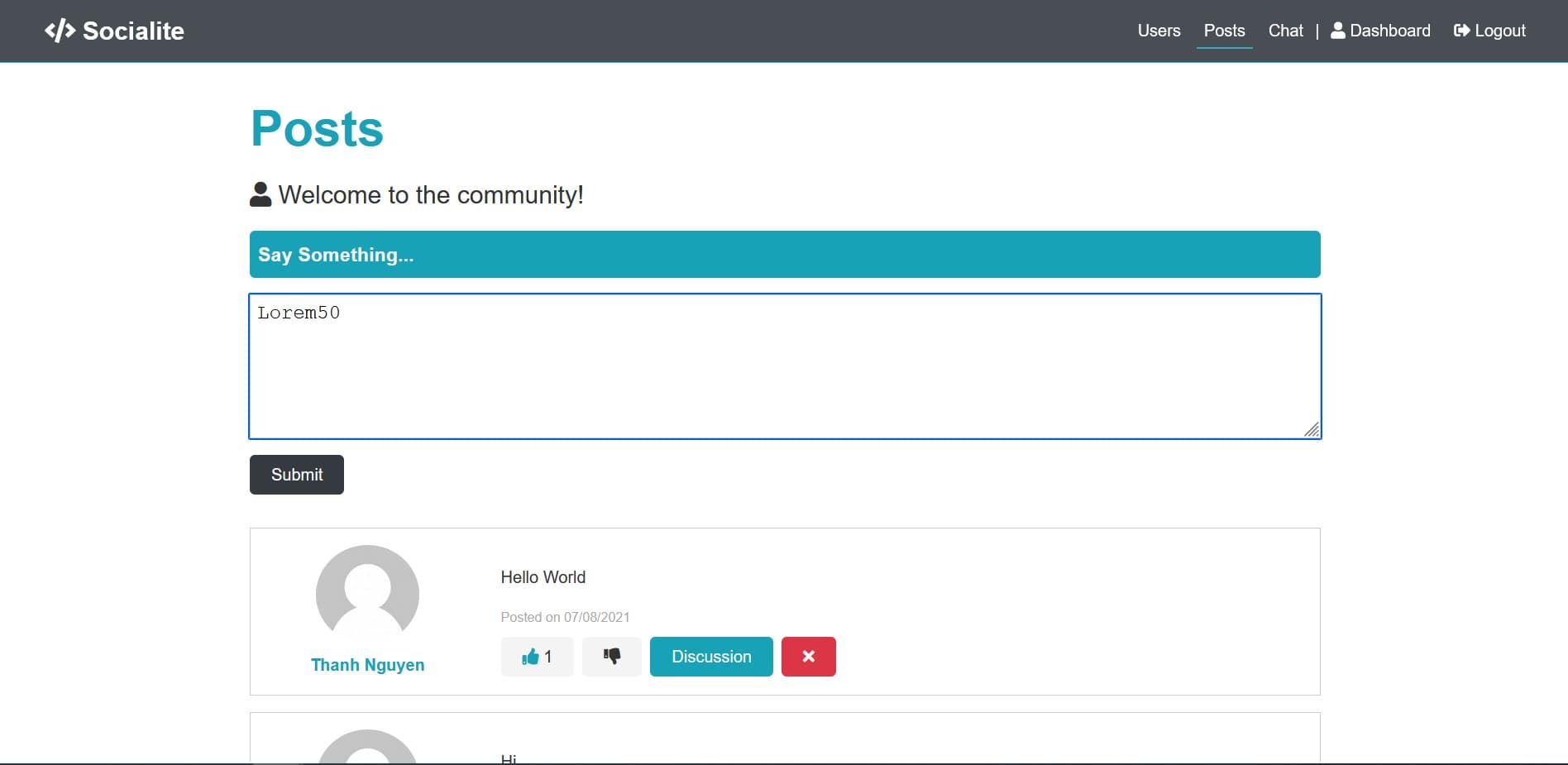This screenshot has height=765, width=1568.
Task: Click the Logout arrow icon
Action: (x=1461, y=31)
